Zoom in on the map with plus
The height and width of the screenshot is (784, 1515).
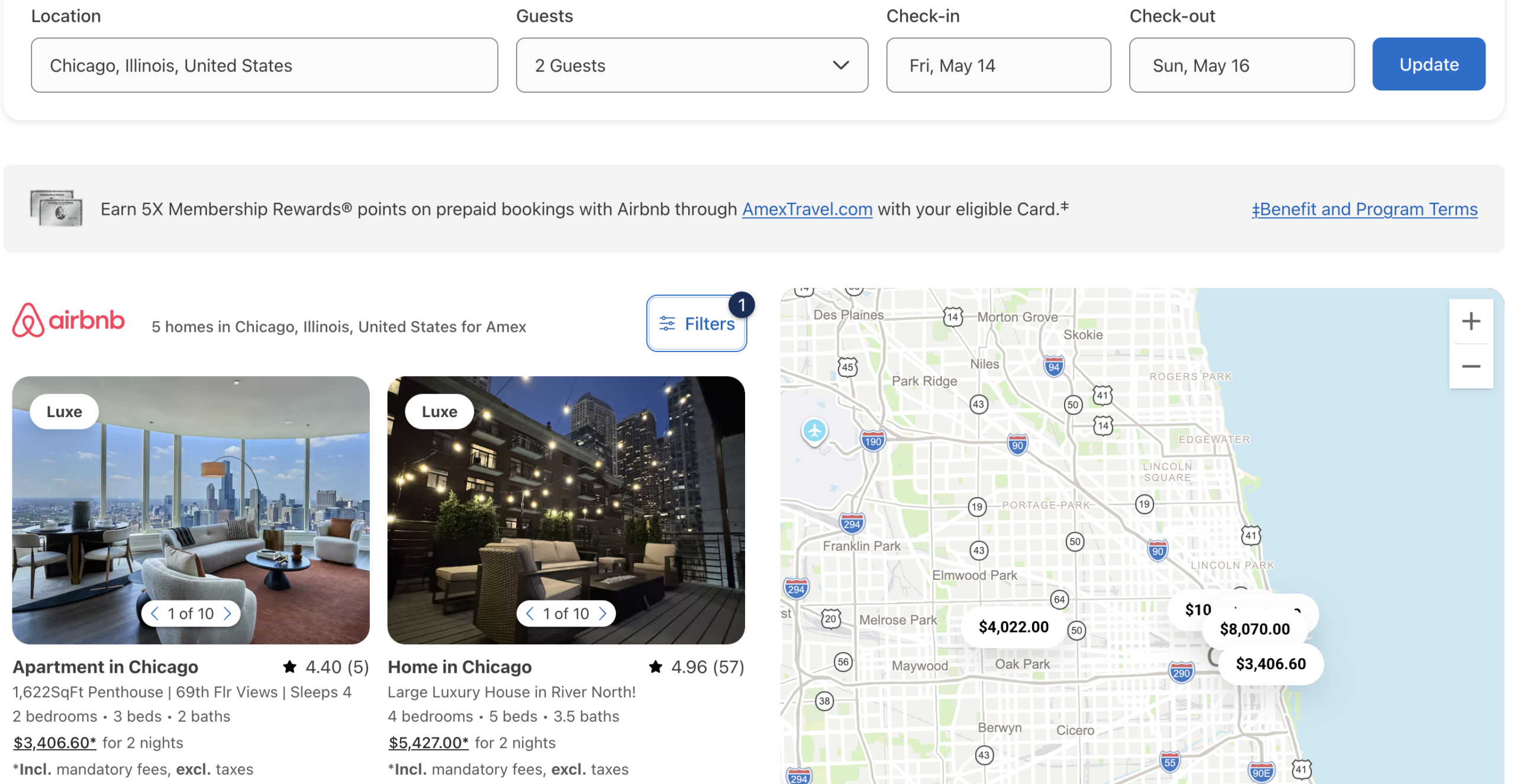[1471, 321]
